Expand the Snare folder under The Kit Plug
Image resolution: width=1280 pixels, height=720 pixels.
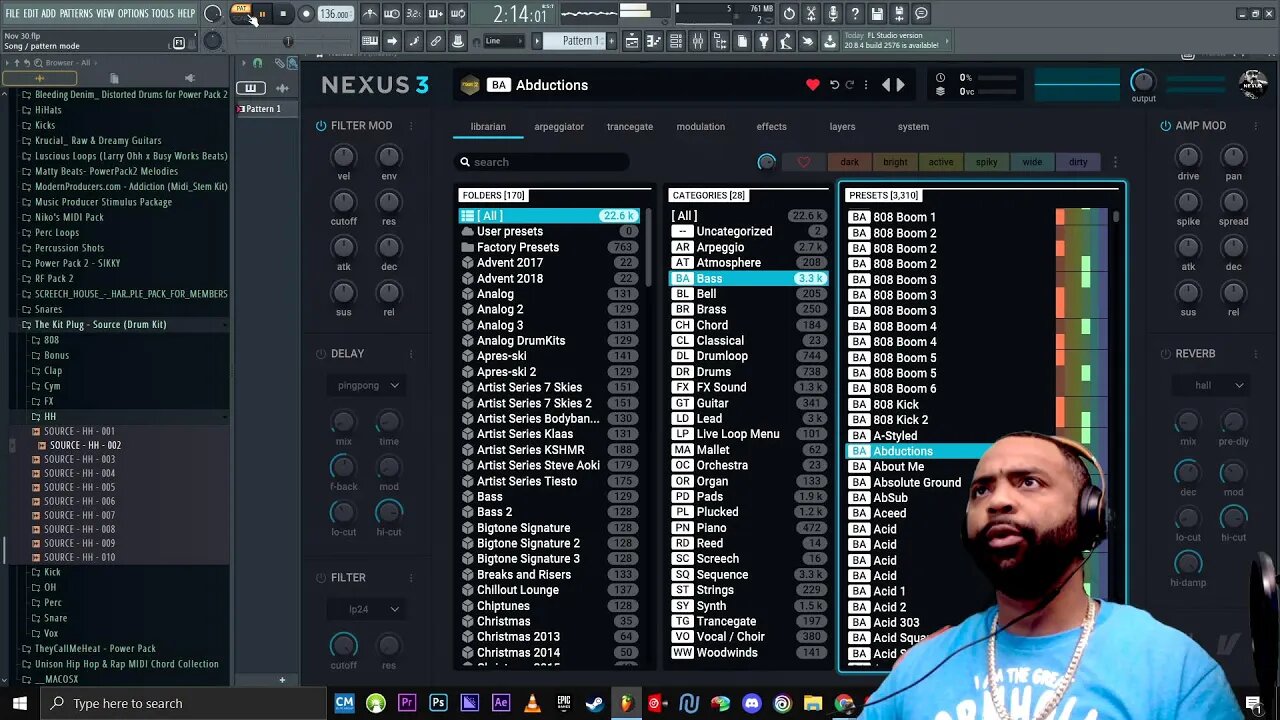click(55, 618)
